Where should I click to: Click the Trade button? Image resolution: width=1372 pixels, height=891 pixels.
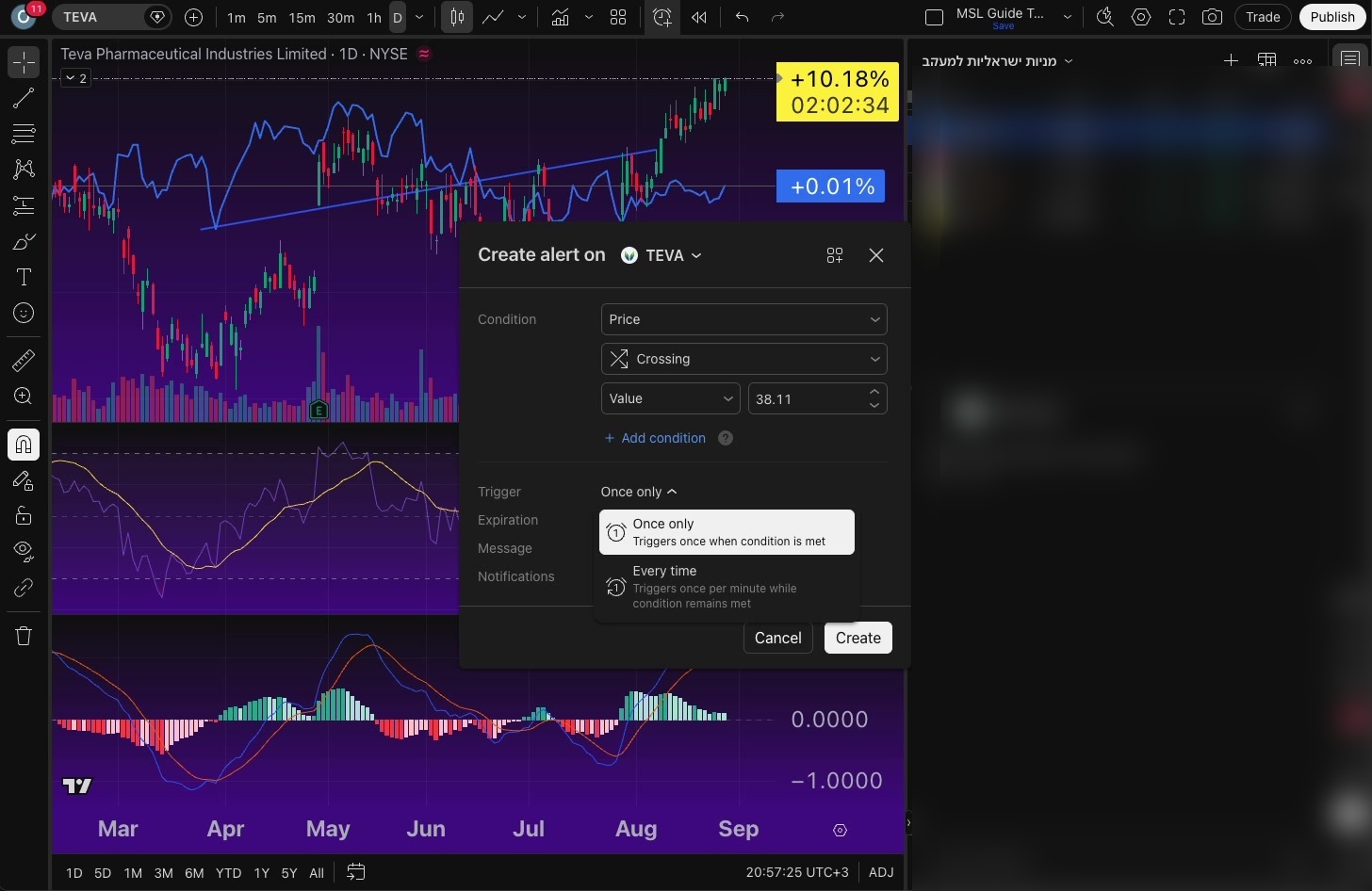pos(1263,17)
